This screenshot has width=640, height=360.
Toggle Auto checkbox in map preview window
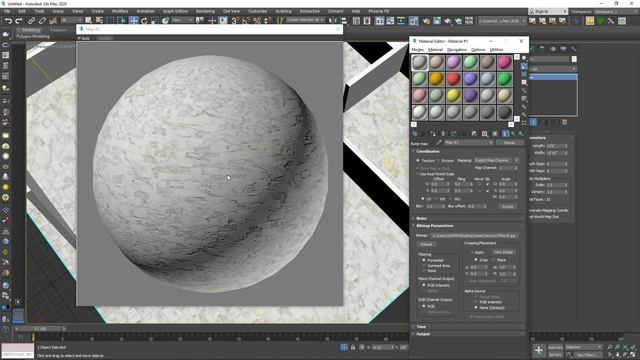[x=80, y=38]
